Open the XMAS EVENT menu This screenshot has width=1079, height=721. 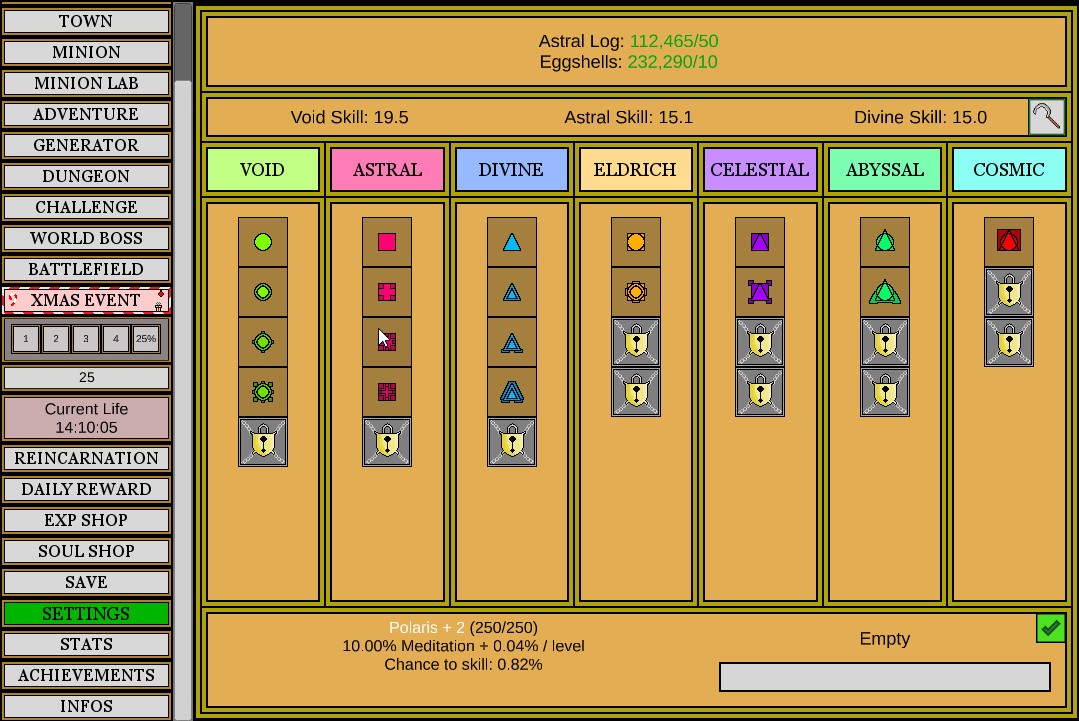(86, 300)
